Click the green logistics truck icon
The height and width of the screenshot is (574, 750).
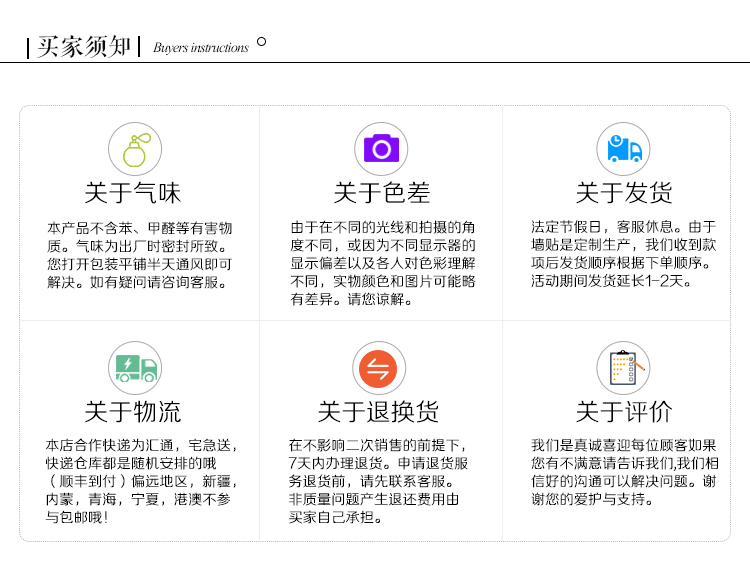coord(135,368)
